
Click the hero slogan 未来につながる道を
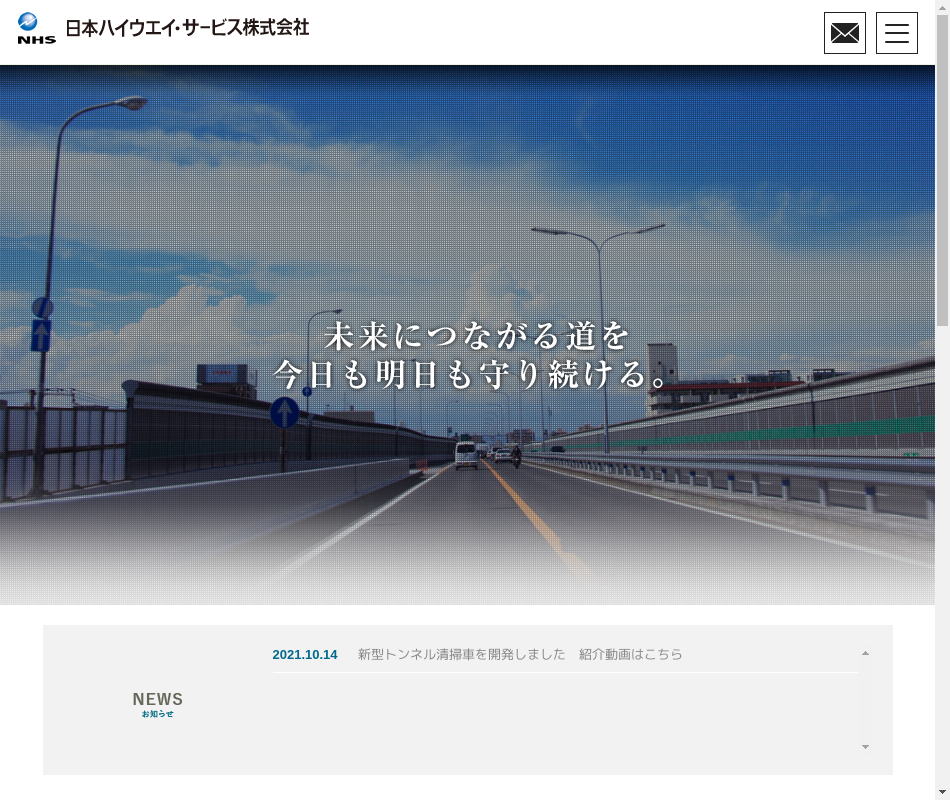(x=477, y=336)
